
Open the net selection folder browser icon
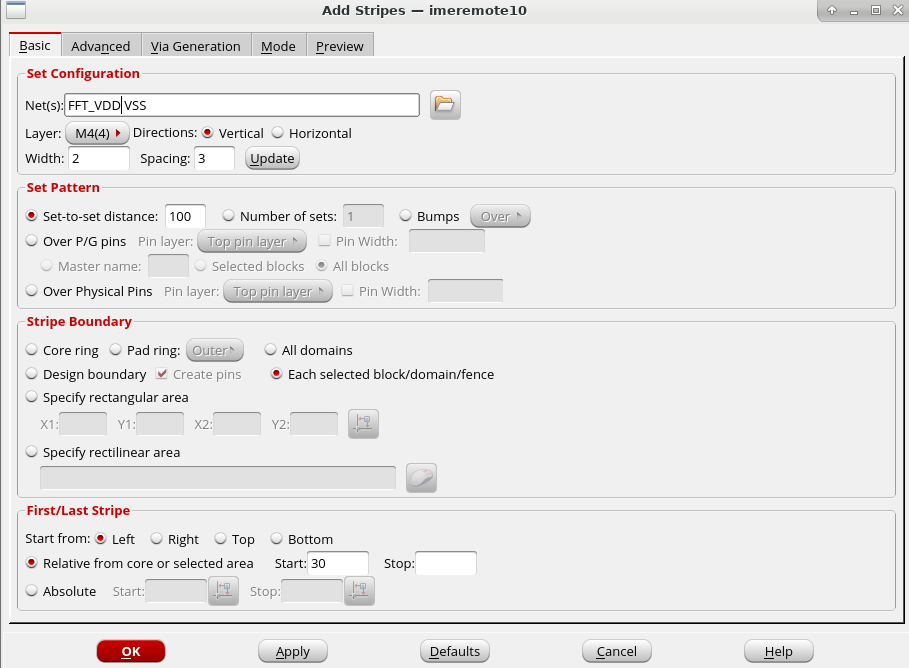click(445, 104)
